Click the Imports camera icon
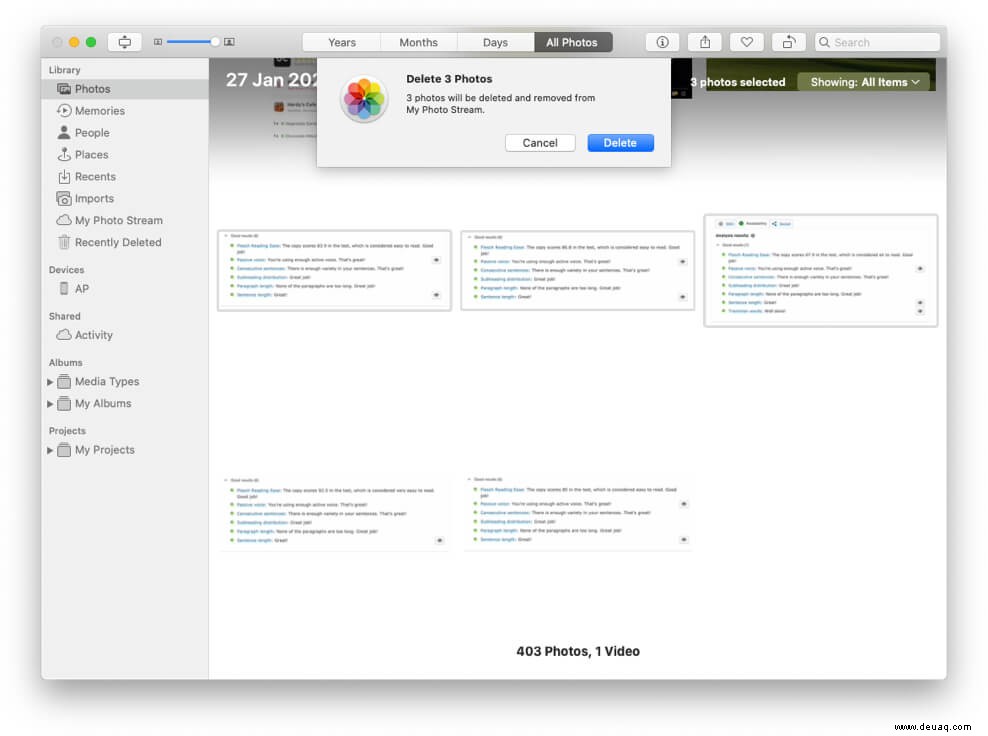The width and height of the screenshot is (988, 736). [x=64, y=198]
